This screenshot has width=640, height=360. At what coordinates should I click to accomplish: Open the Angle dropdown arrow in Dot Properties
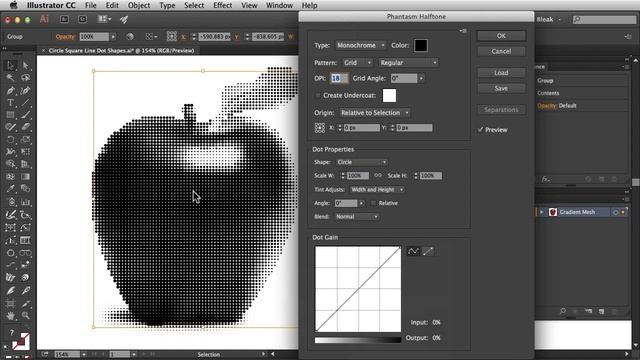click(x=361, y=203)
